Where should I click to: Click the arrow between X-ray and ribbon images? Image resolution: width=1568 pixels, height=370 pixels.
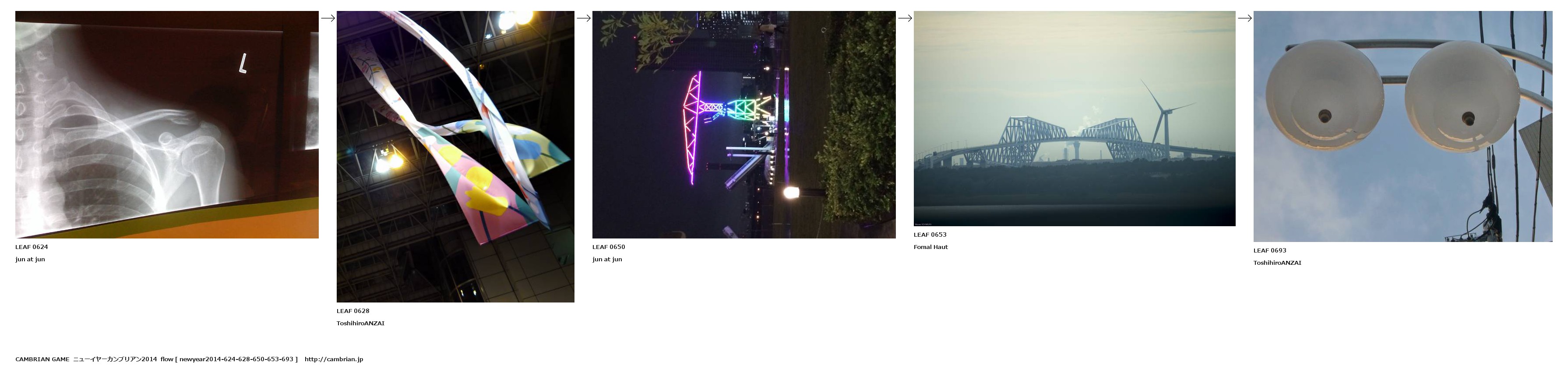point(328,18)
